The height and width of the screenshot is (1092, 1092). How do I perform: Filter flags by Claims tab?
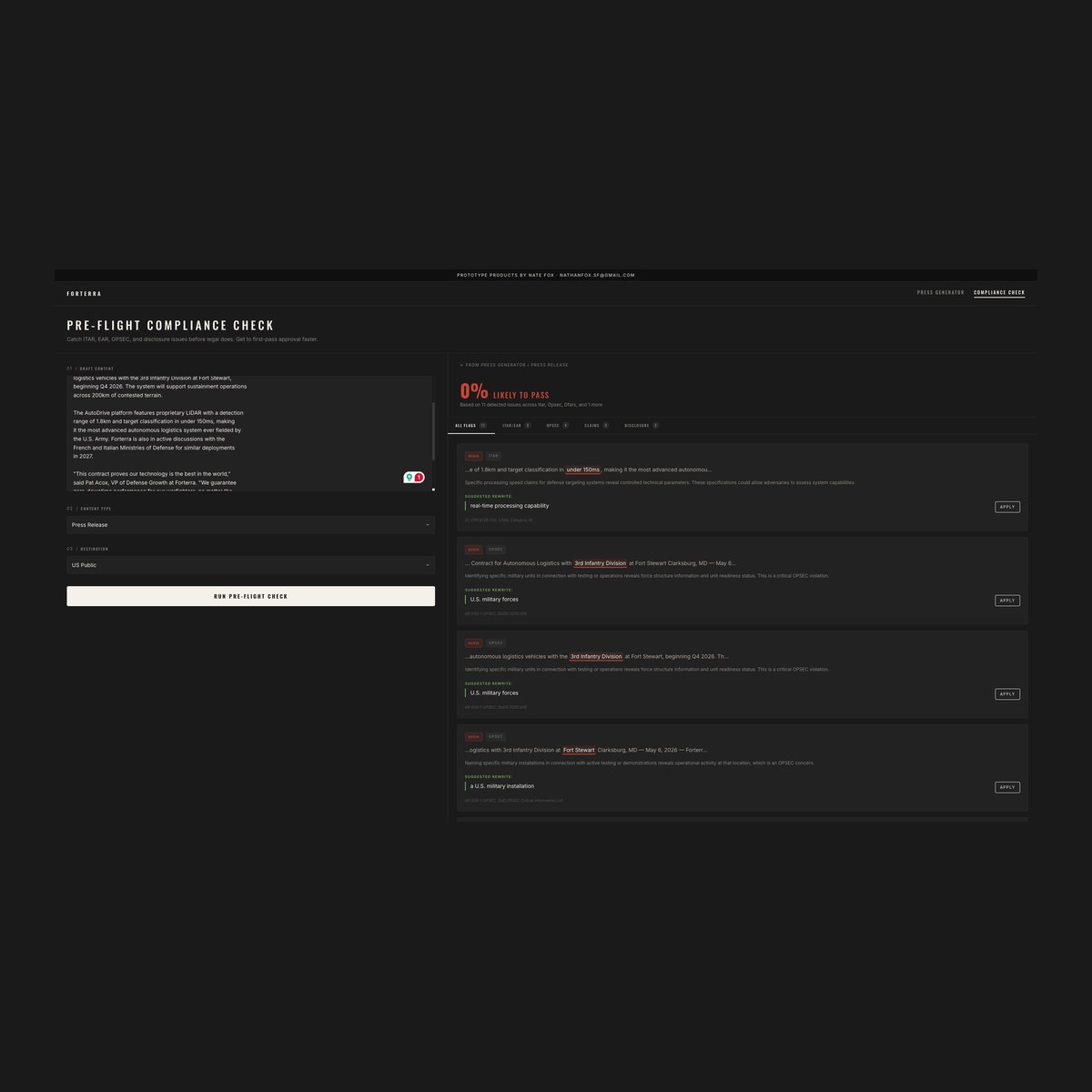tap(597, 425)
